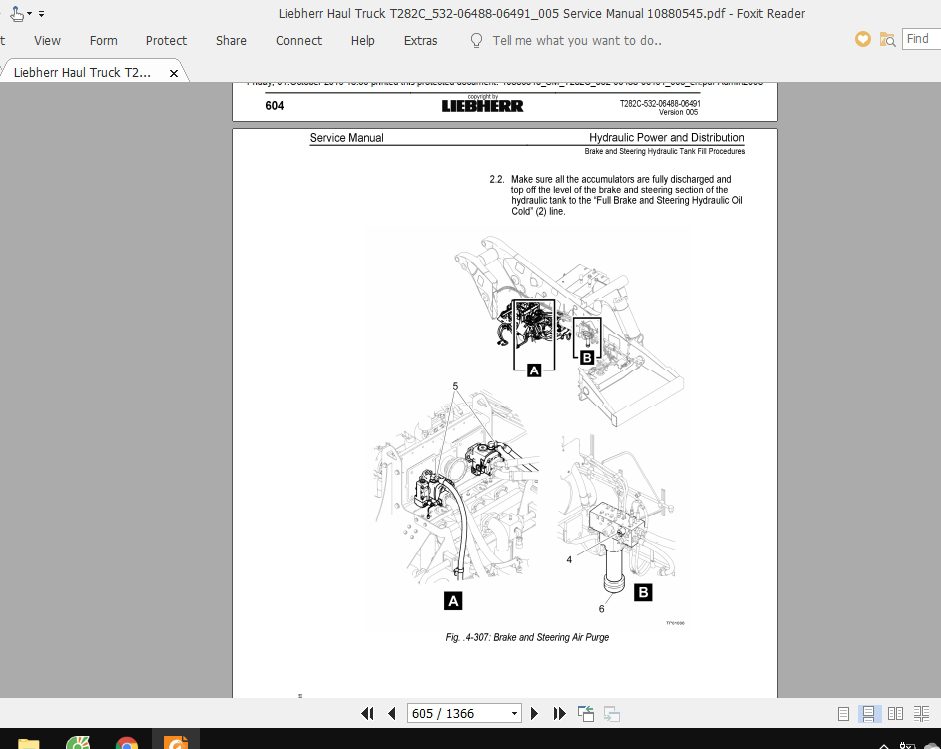The width and height of the screenshot is (941, 749).
Task: Click the Google Chrome icon on the taskbar
Action: click(x=127, y=743)
